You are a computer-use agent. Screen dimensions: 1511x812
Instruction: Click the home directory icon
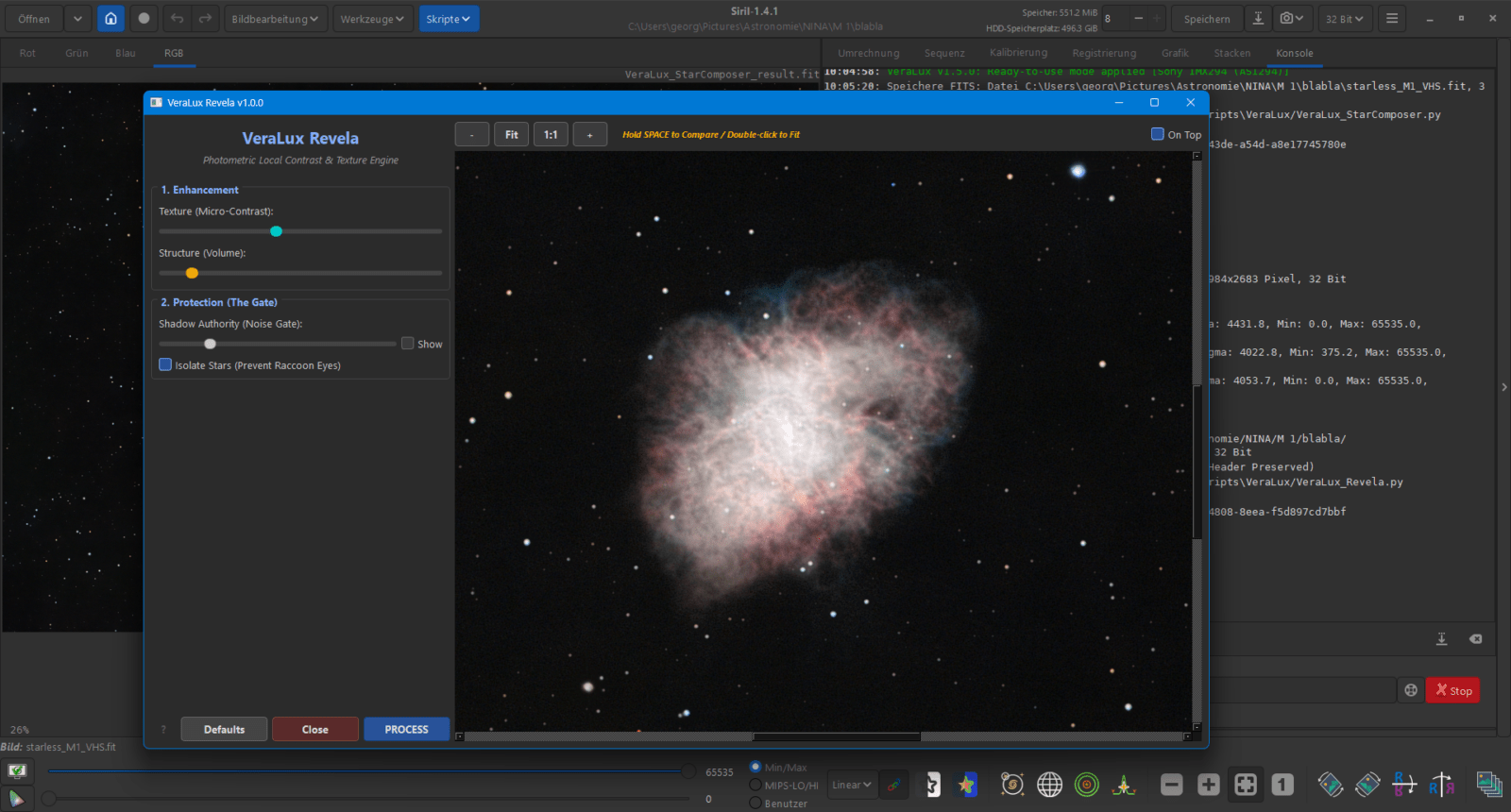[110, 19]
